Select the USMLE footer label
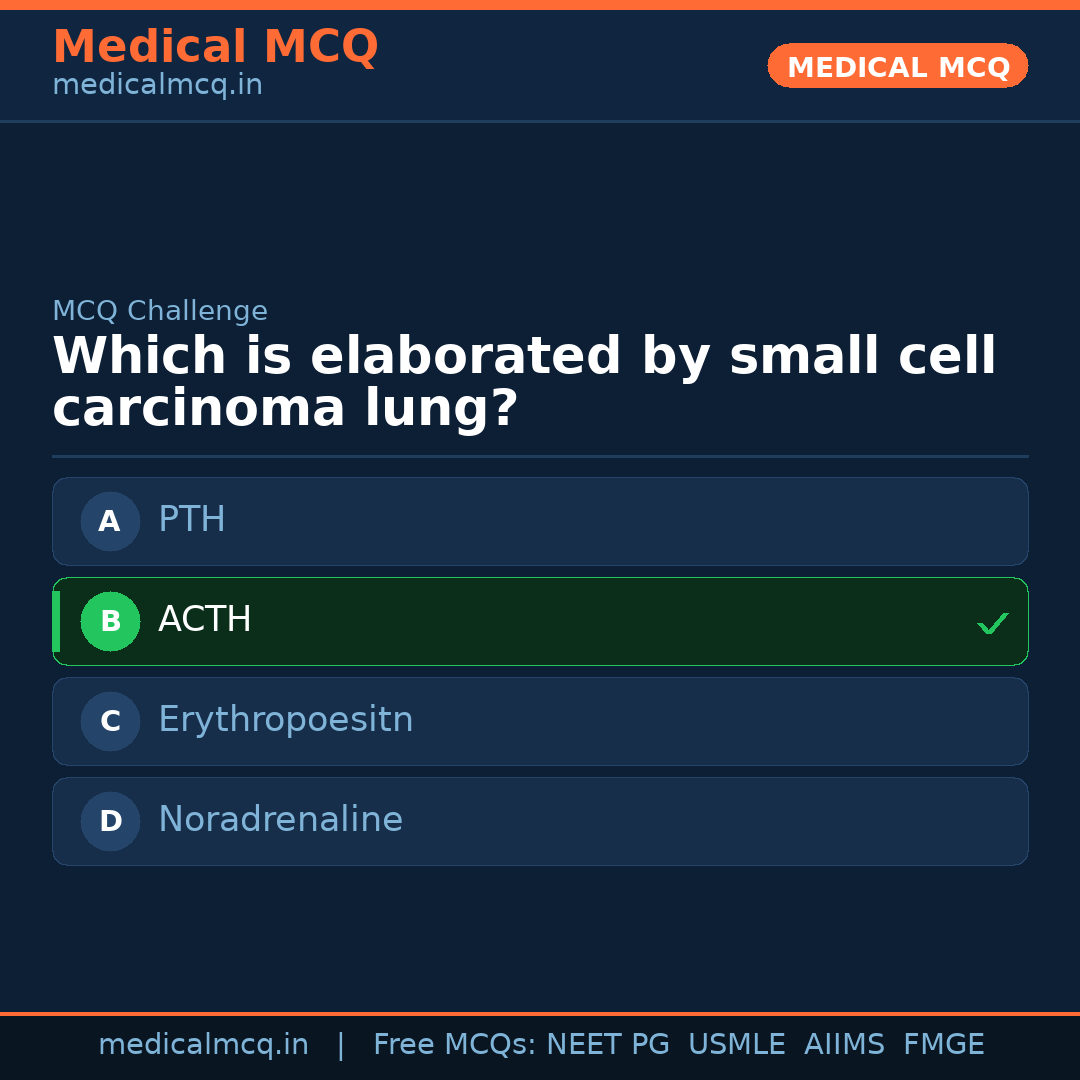The height and width of the screenshot is (1080, 1080). coord(736,1045)
